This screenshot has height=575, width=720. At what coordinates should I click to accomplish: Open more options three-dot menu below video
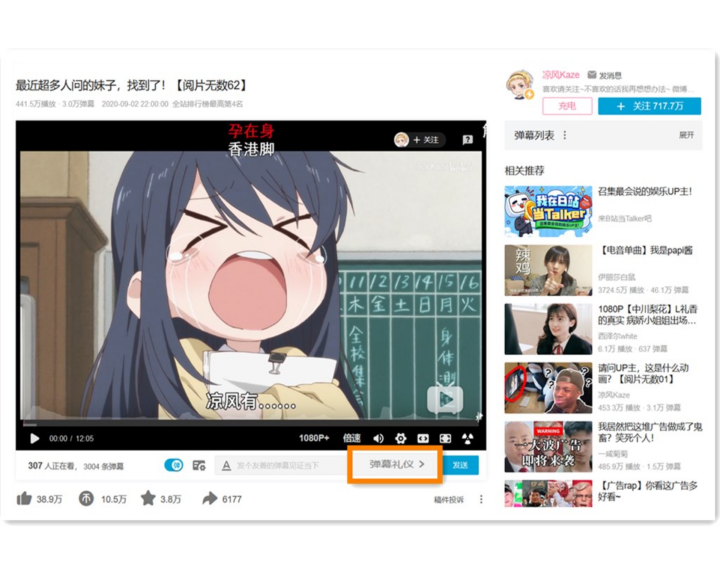click(481, 499)
